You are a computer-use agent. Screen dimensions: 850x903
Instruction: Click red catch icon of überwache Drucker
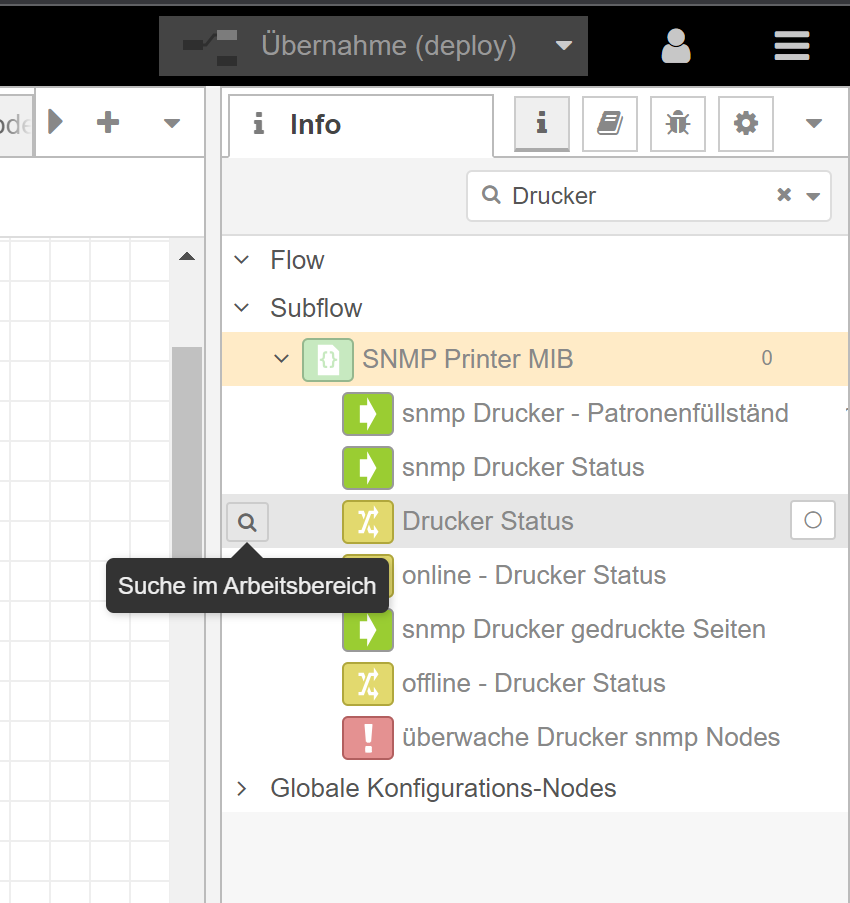tap(368, 738)
